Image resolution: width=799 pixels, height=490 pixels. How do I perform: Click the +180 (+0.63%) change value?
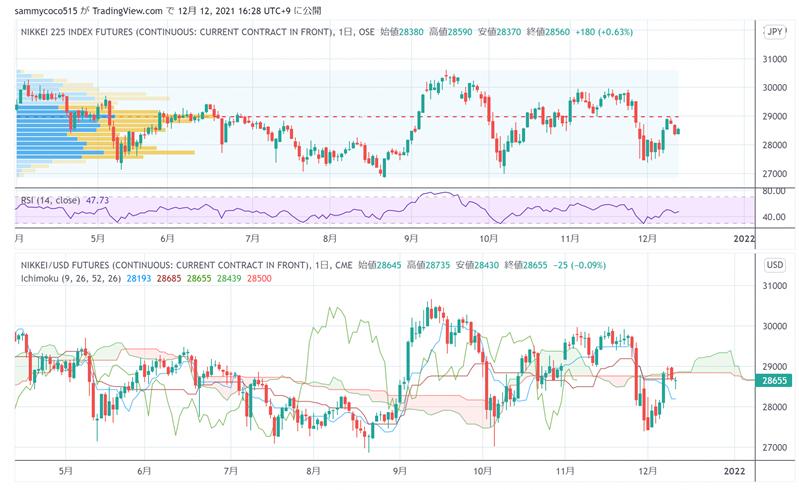click(604, 32)
